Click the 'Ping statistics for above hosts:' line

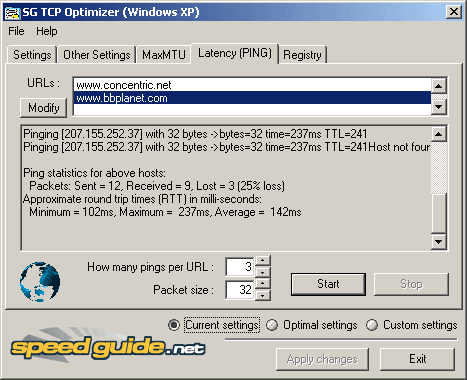pyautogui.click(x=94, y=173)
